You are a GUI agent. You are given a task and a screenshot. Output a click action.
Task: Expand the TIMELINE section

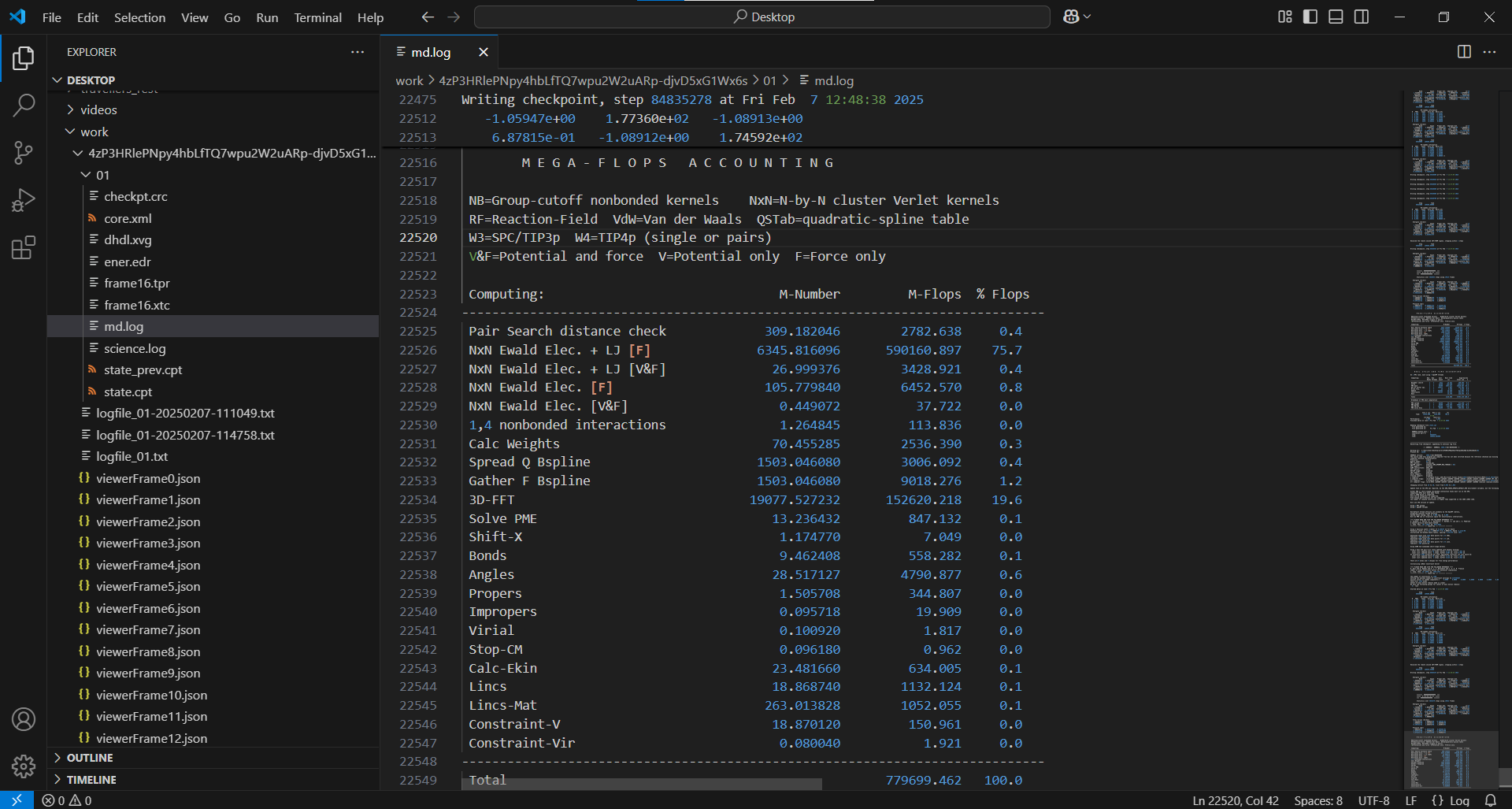(91, 780)
